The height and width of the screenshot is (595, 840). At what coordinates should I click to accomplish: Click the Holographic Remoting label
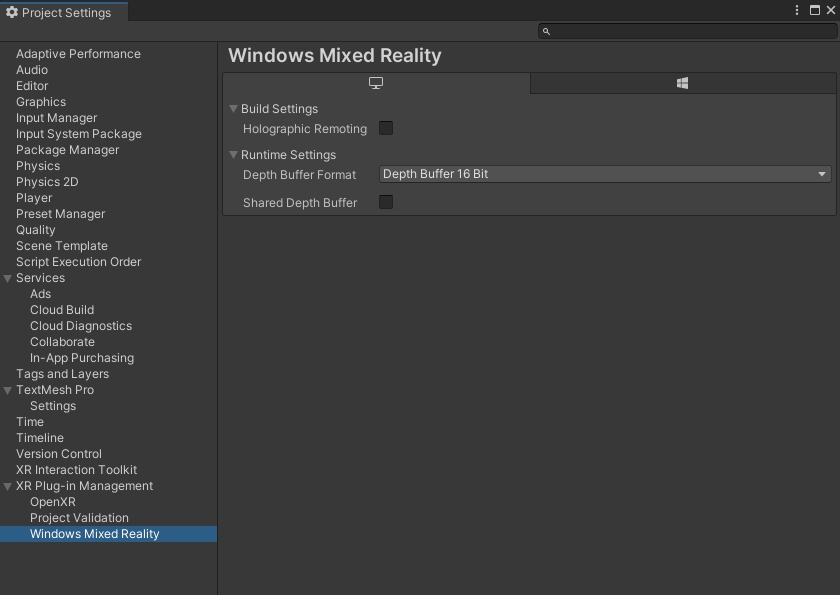[x=305, y=129]
